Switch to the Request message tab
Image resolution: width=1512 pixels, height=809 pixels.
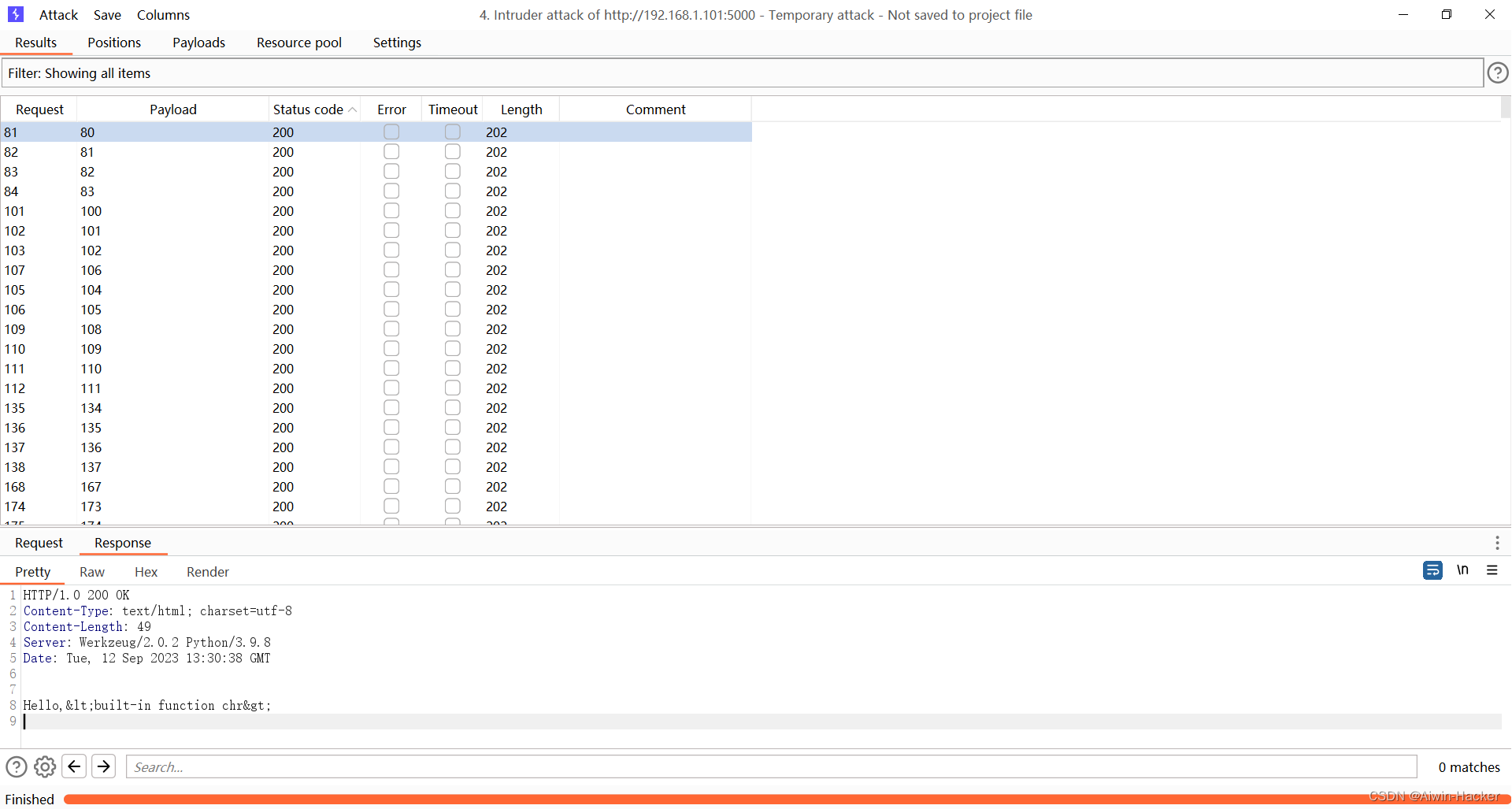pos(39,543)
